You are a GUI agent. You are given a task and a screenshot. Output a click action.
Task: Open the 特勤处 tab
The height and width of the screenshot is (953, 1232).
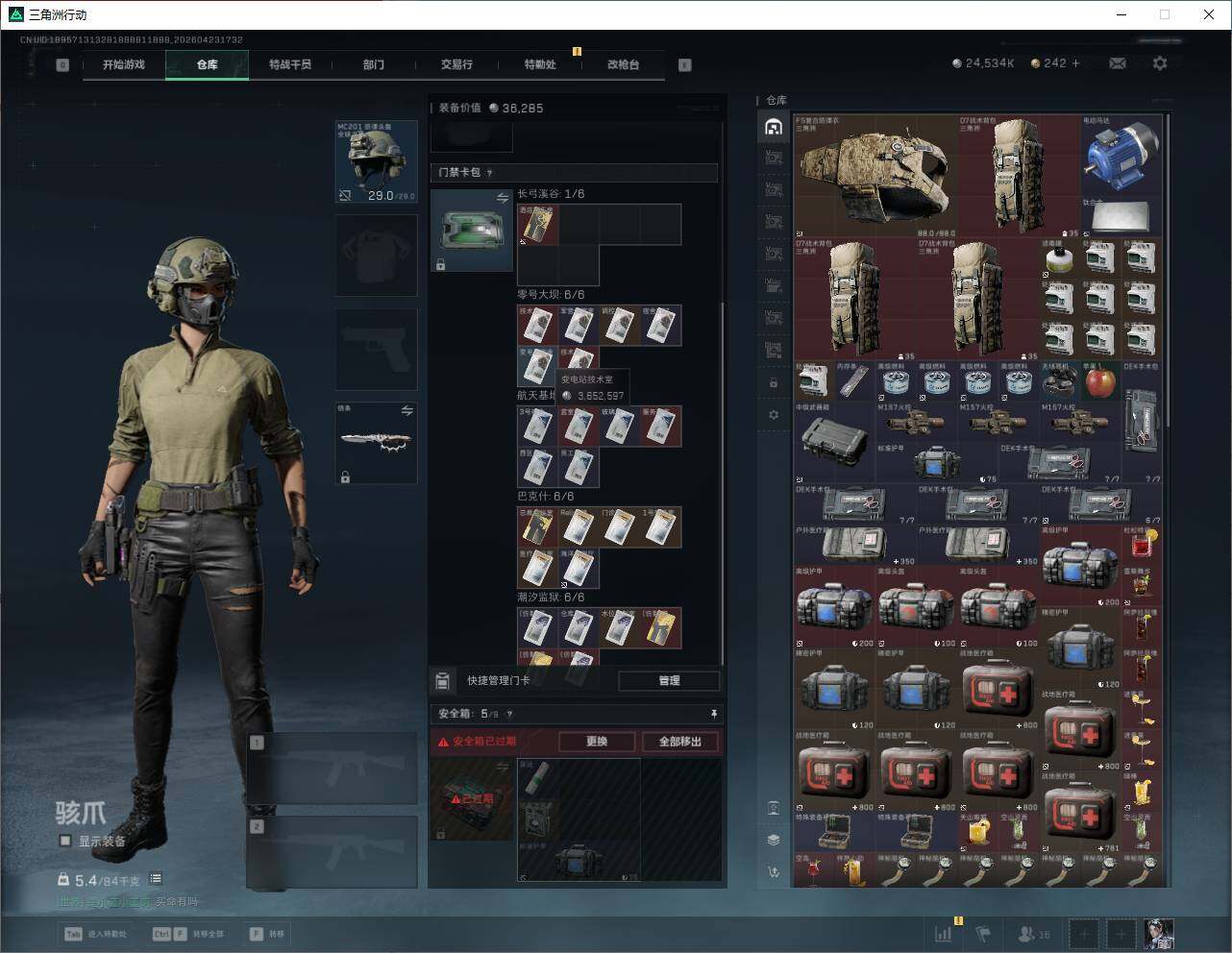(x=540, y=64)
